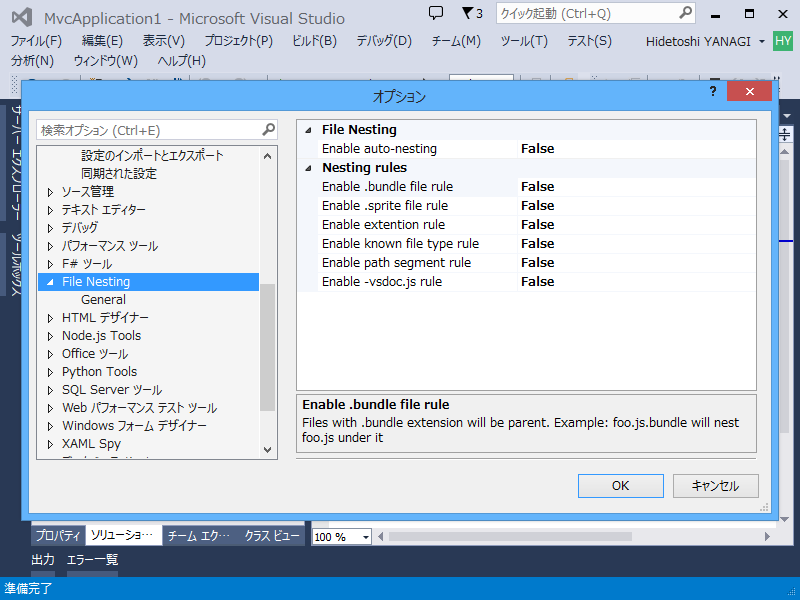Viewport: 800px width, 600px height.
Task: Toggle Enable .sprite file rule value
Action: (636, 206)
